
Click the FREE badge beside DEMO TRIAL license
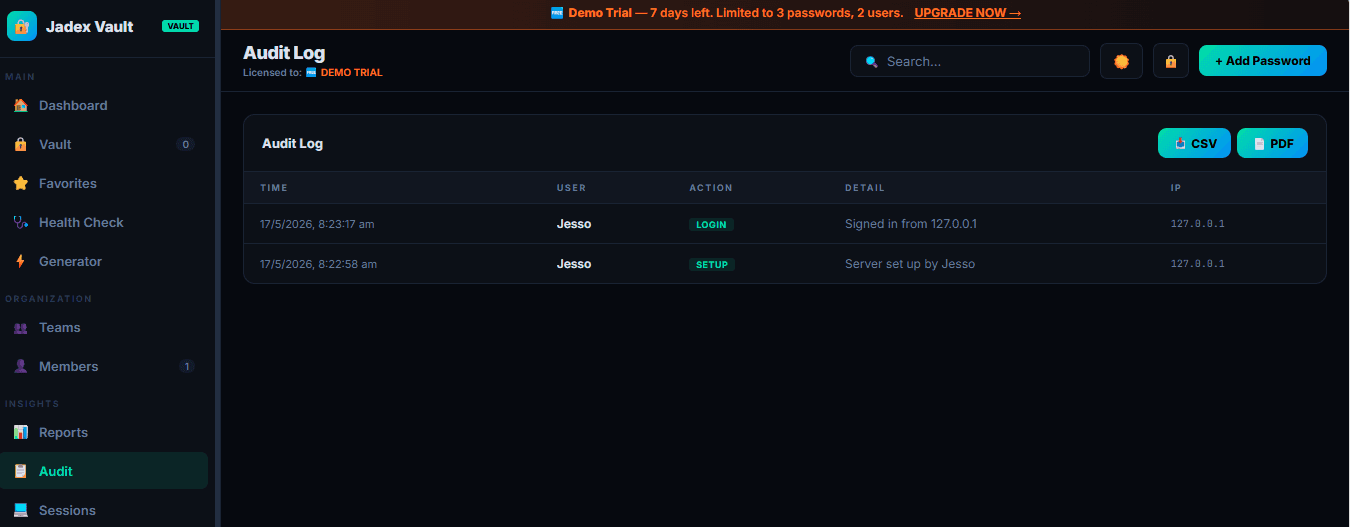click(311, 72)
